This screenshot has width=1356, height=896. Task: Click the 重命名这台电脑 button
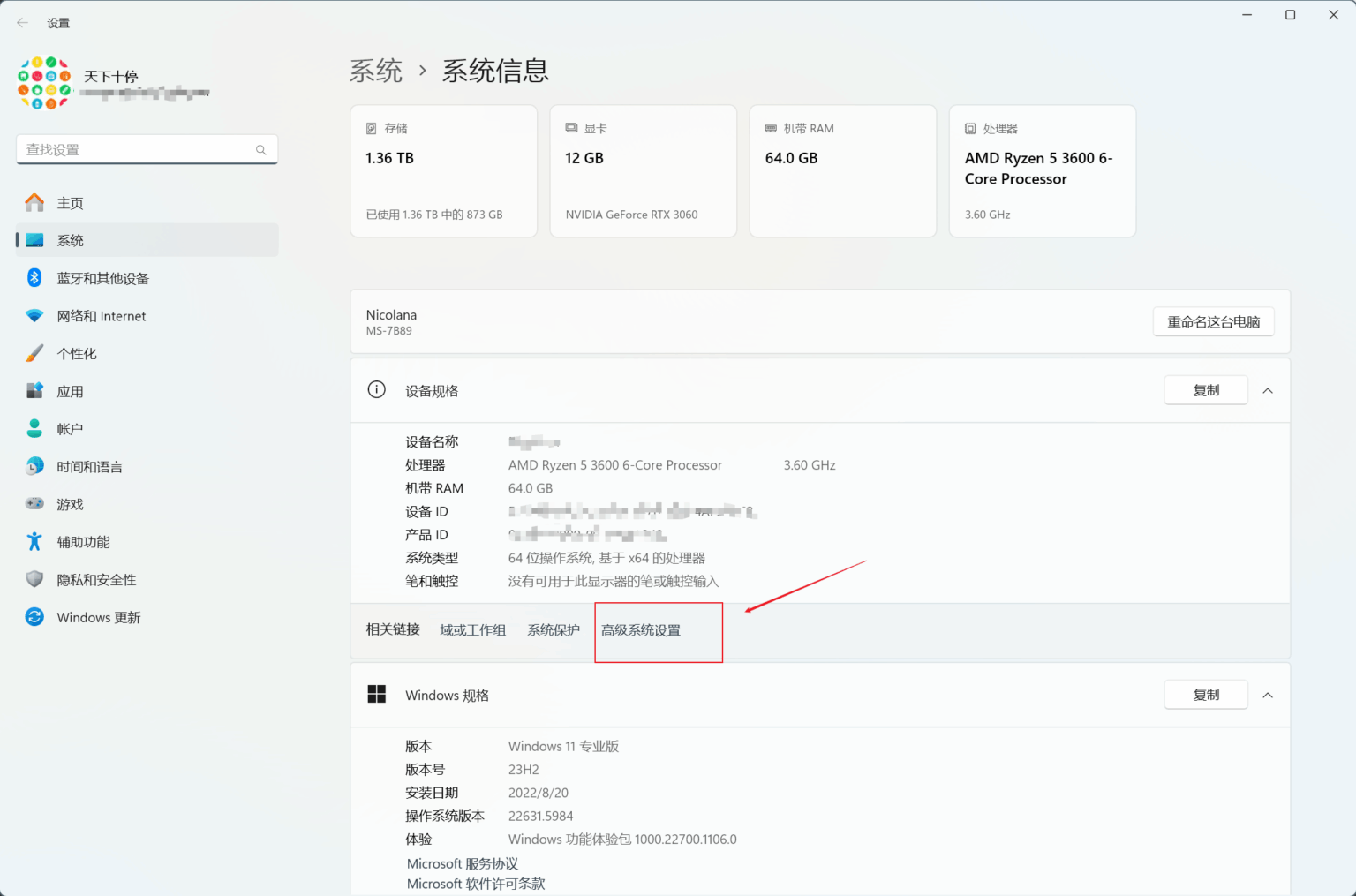pyautogui.click(x=1213, y=321)
